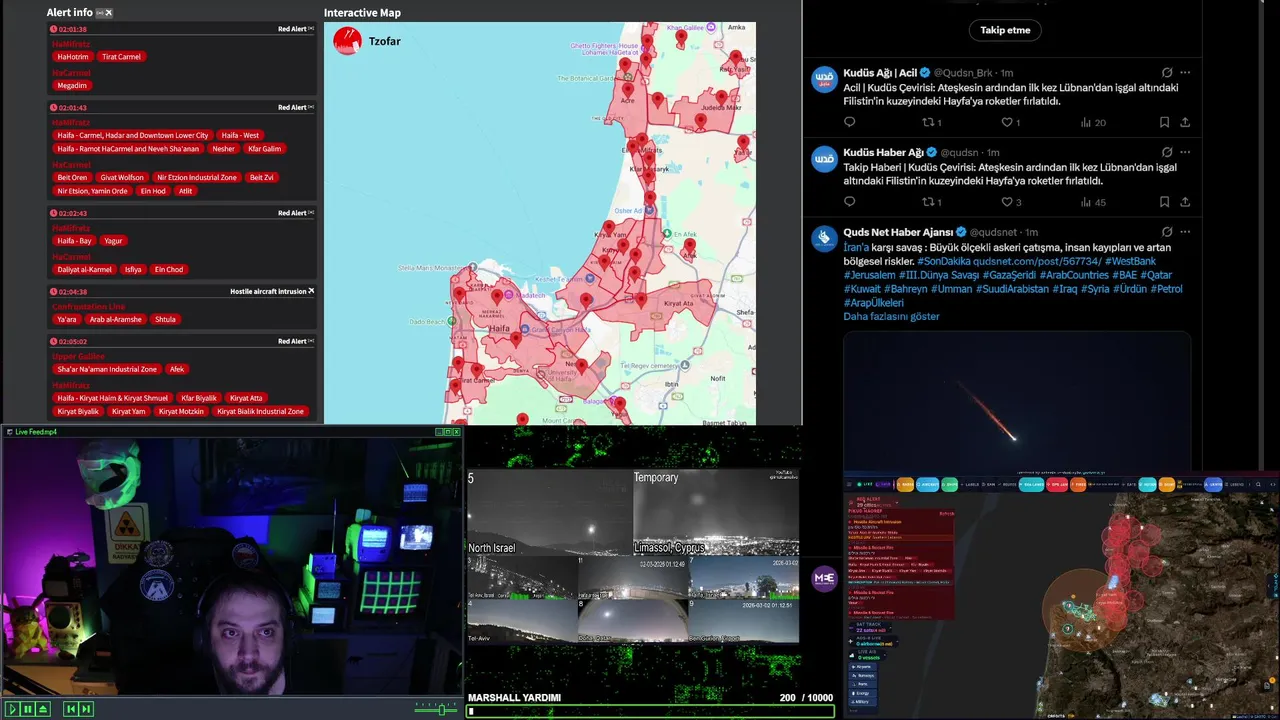Skip to previous track in Live Feed player
1280x720 pixels.
pos(70,709)
